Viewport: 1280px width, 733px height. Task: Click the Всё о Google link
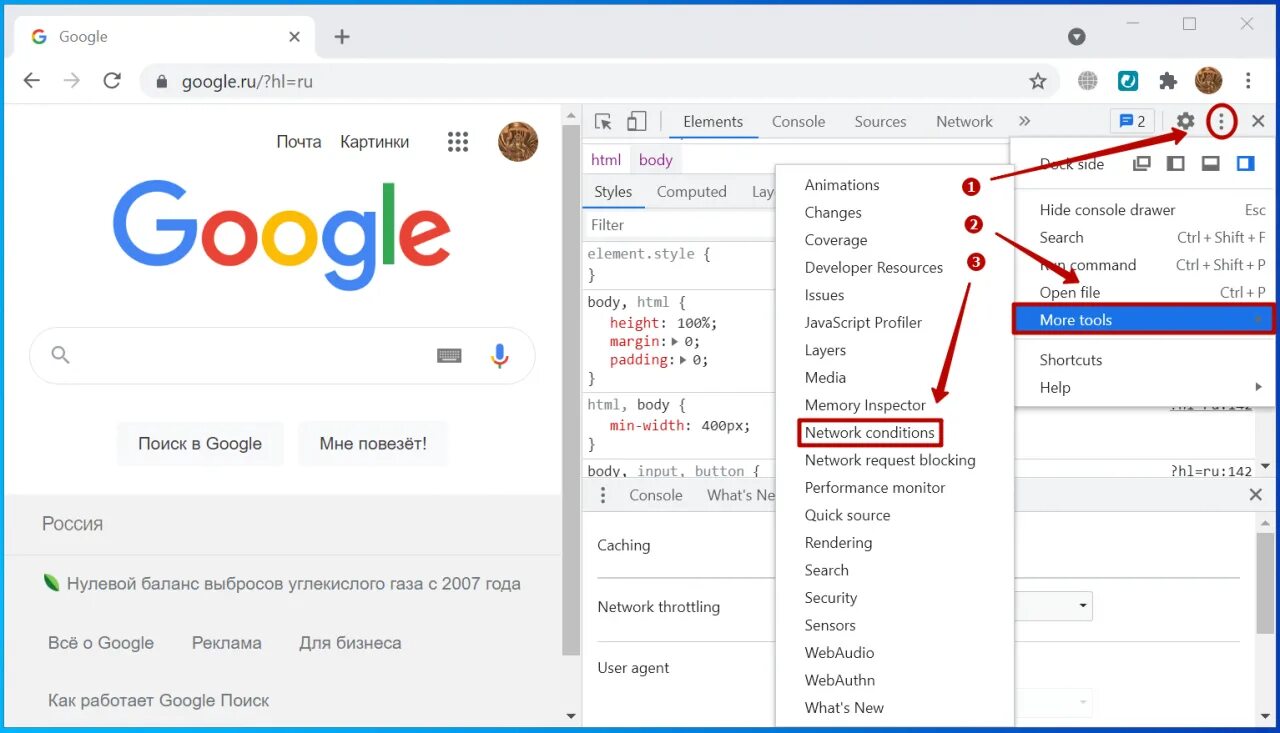[x=101, y=643]
